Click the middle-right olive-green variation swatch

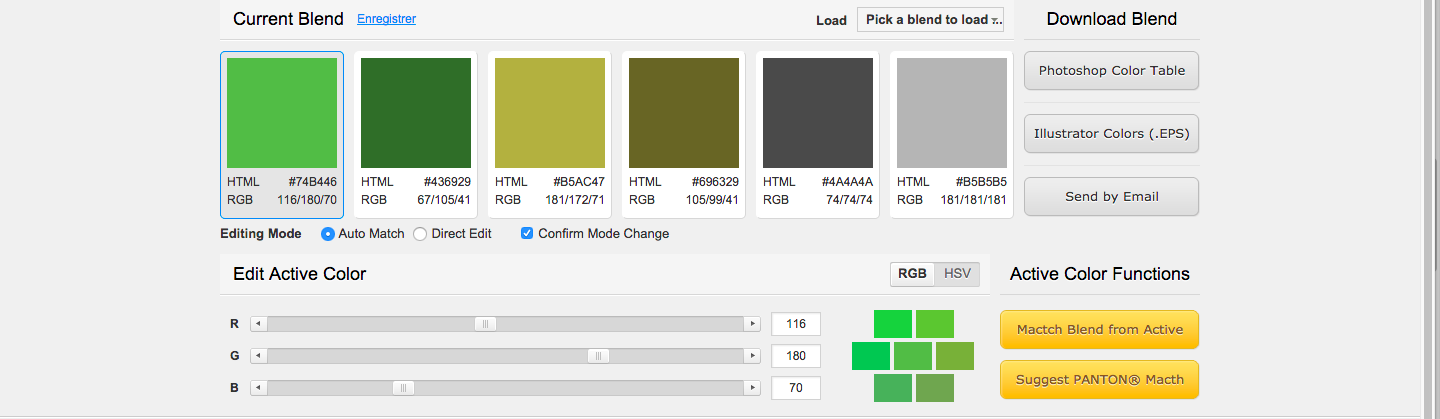pos(955,356)
